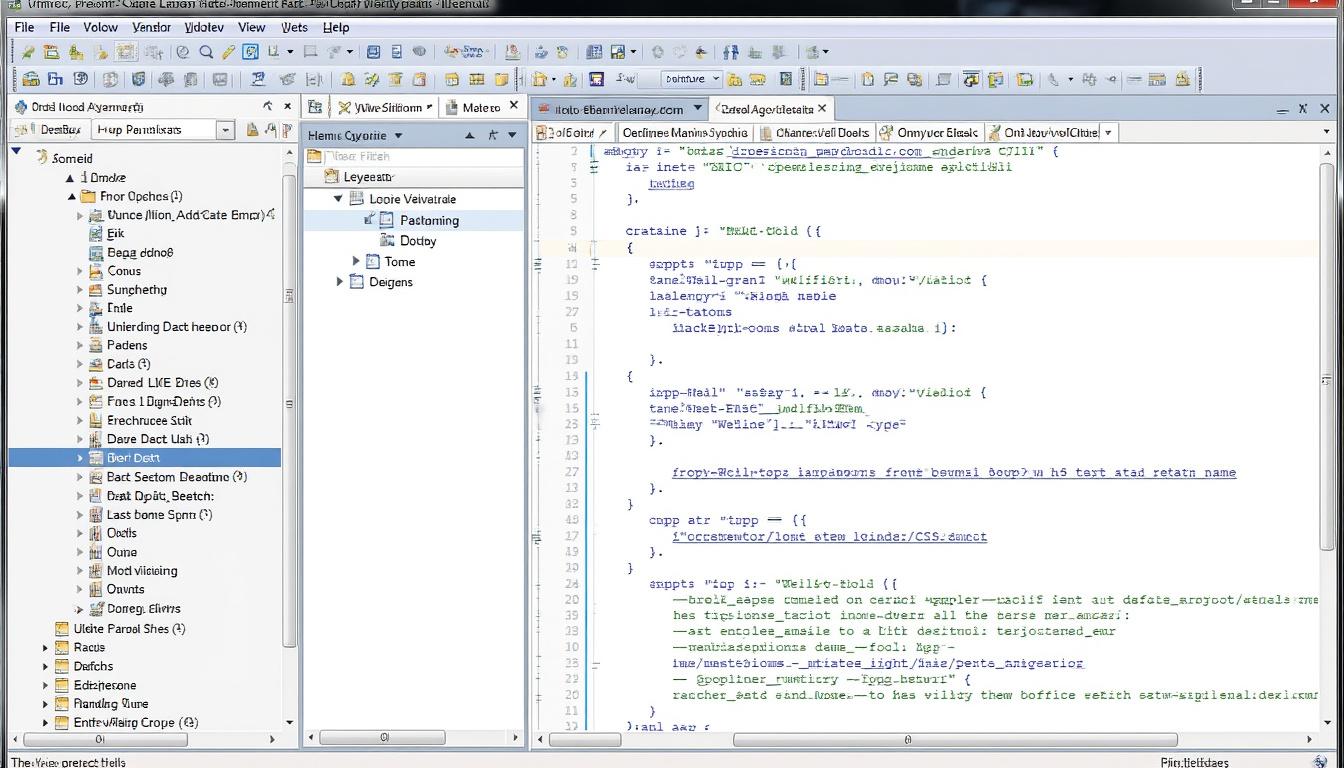Close the left explorer panel

pos(288,106)
